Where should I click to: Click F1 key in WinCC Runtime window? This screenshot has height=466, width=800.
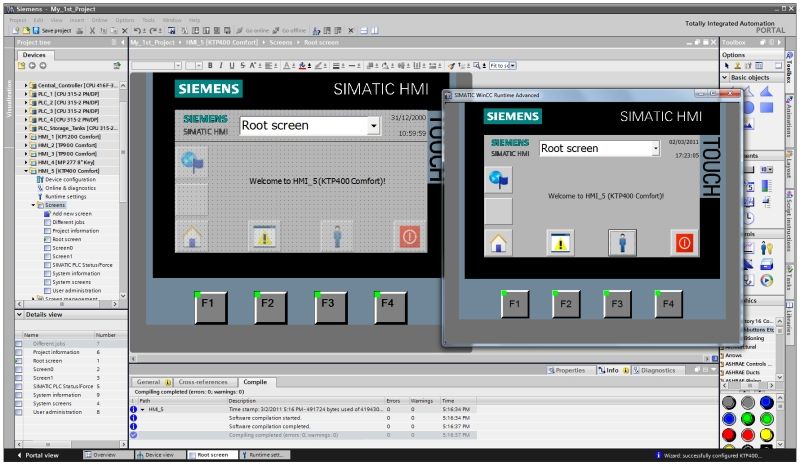514,304
